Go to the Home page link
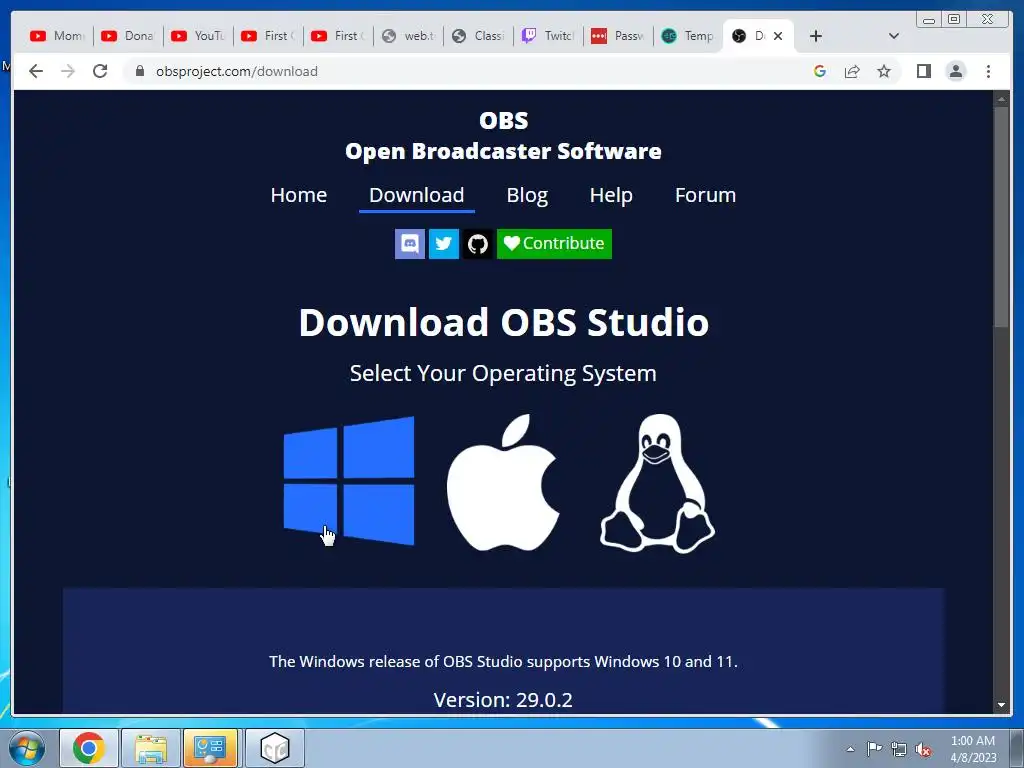The image size is (1024, 768). pos(298,195)
